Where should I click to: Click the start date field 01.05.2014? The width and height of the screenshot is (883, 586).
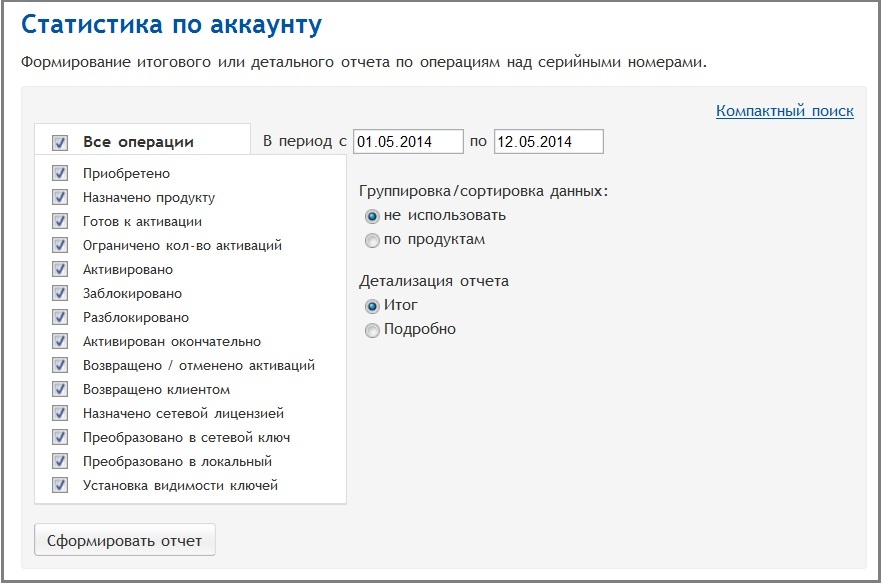[408, 142]
